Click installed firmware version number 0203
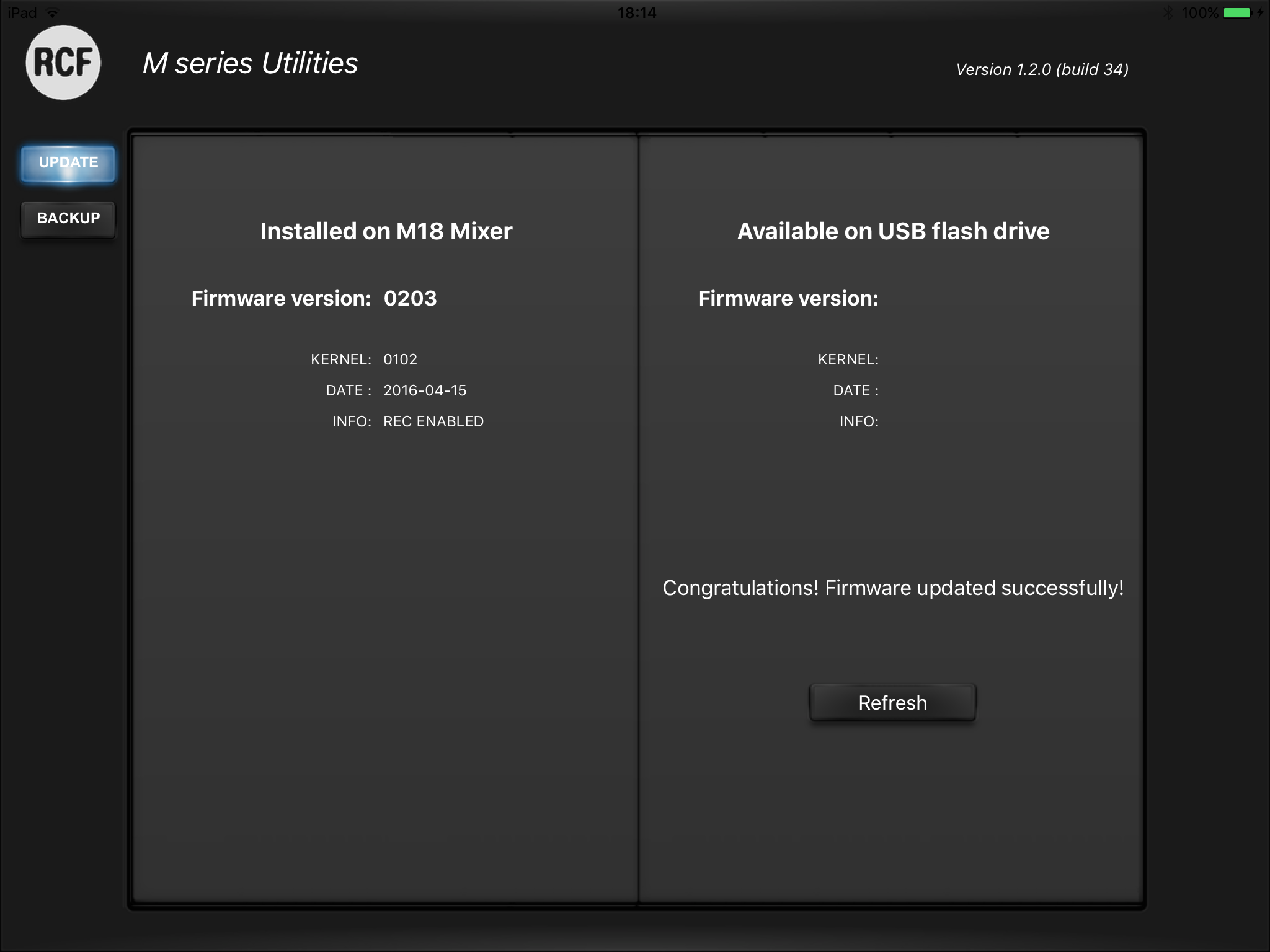This screenshot has width=1270, height=952. pos(410,299)
